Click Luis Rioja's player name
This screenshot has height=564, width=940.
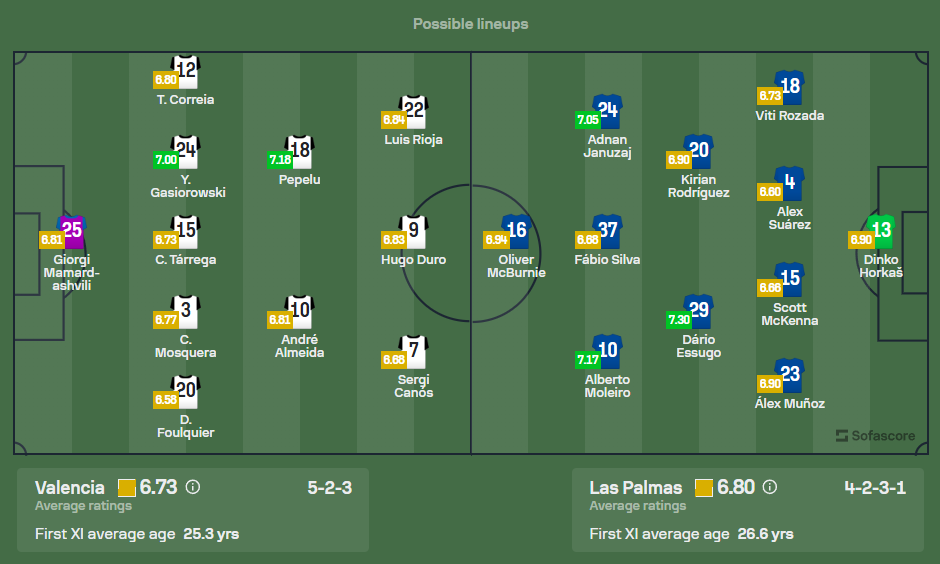(413, 140)
